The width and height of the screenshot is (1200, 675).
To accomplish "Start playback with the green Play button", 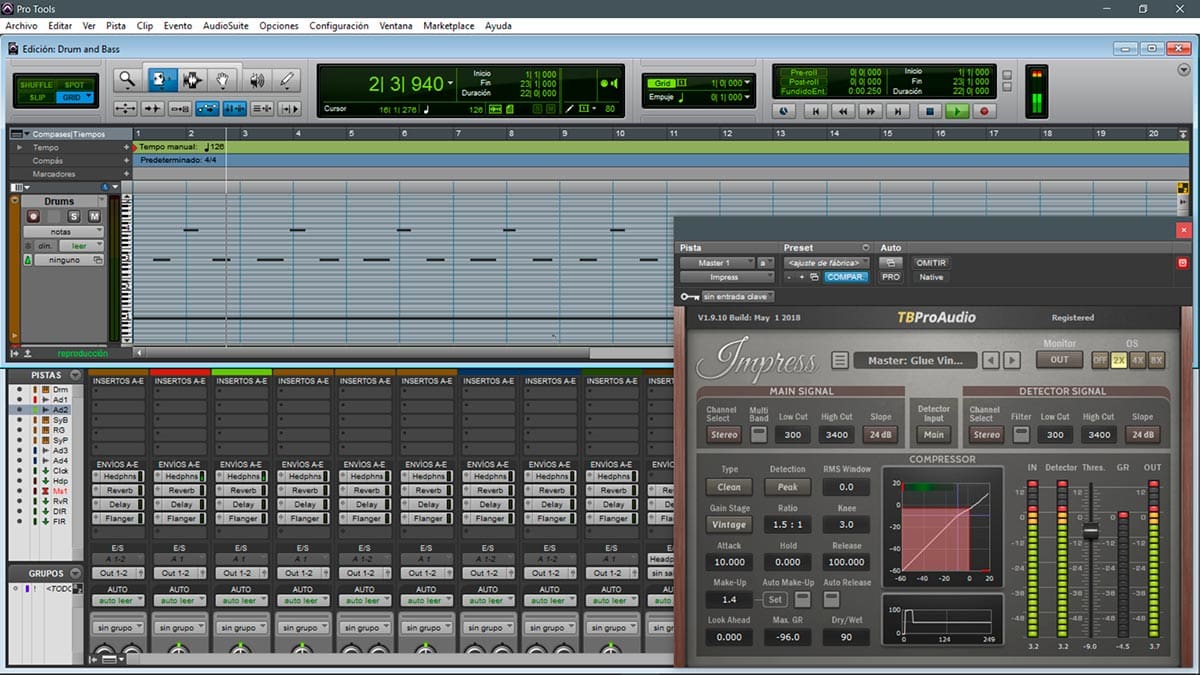I will tap(957, 112).
